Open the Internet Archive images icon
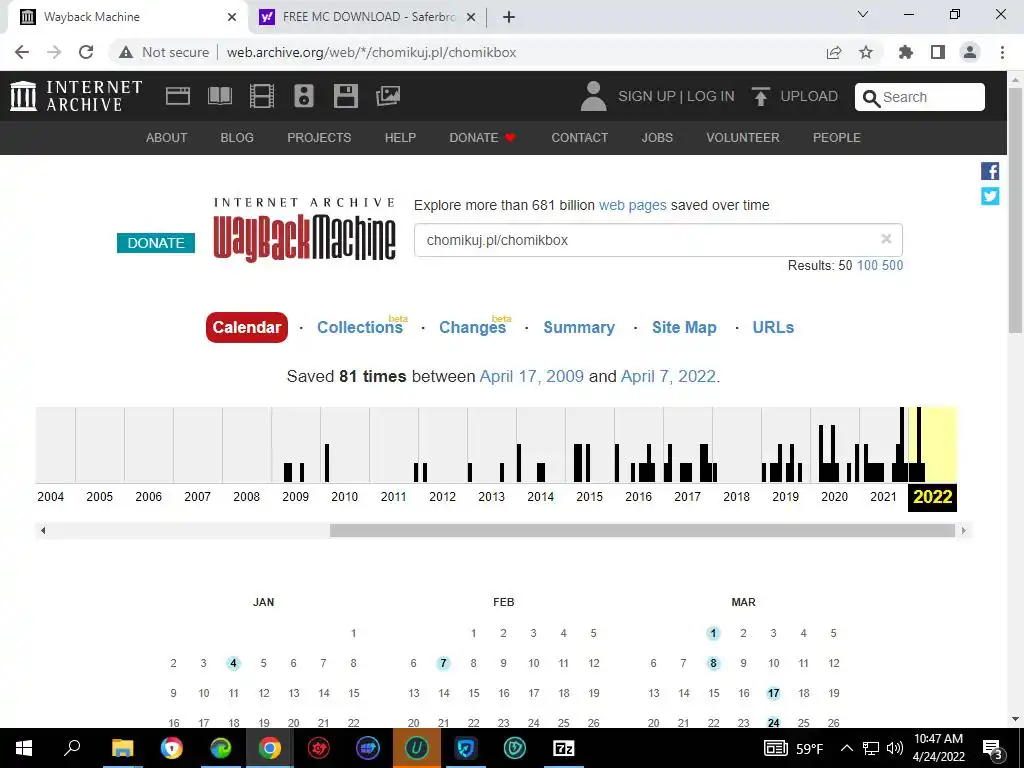This screenshot has width=1024, height=768. coord(388,97)
